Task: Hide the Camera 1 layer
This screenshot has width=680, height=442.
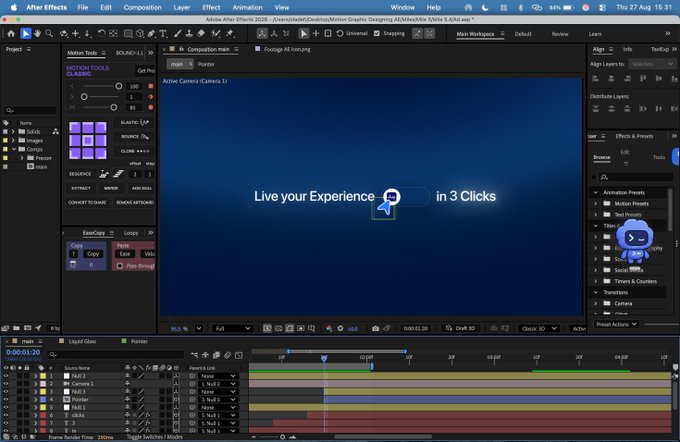Action: [6, 383]
